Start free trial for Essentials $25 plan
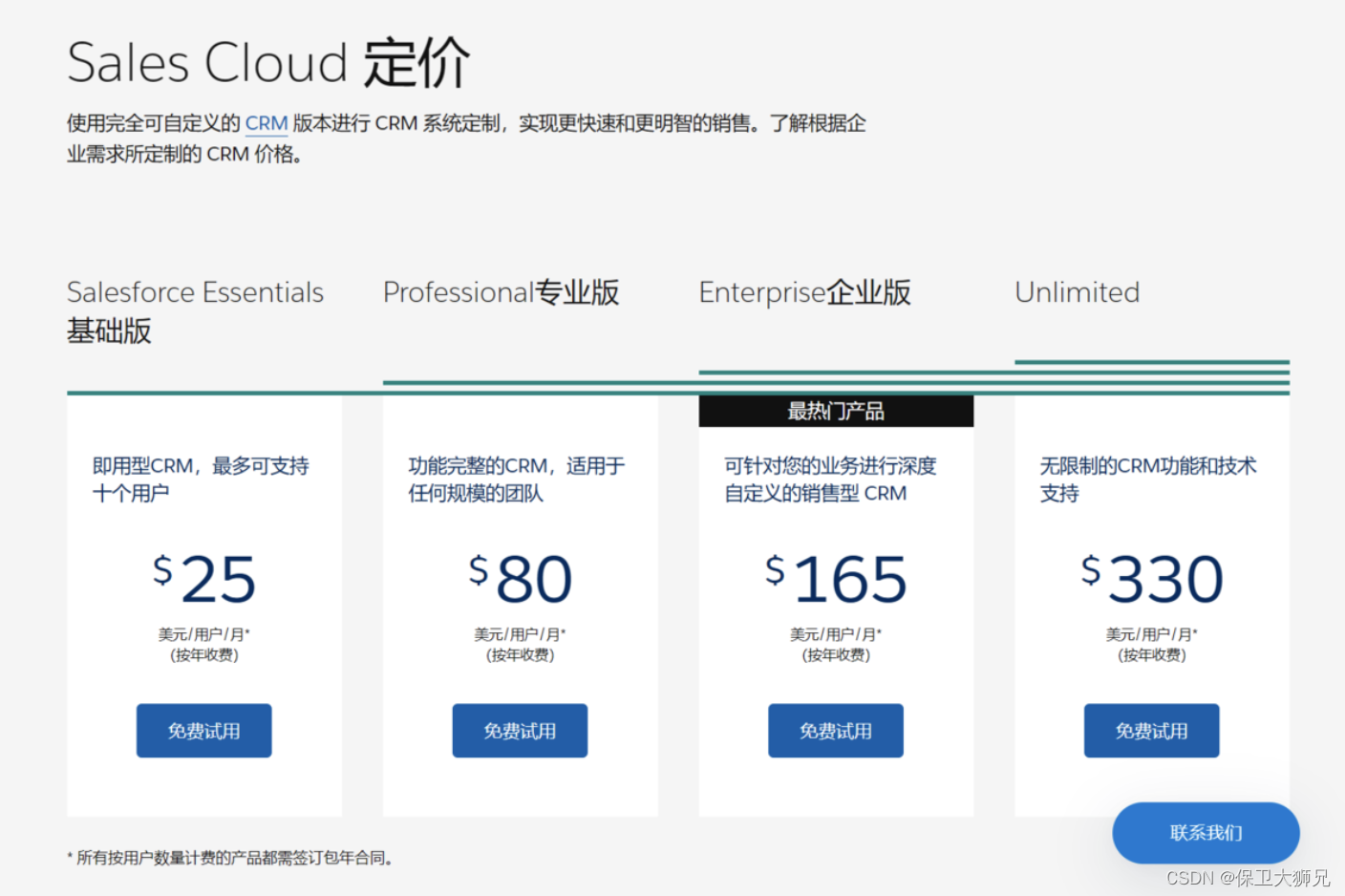The height and width of the screenshot is (896, 1345). coord(204,731)
